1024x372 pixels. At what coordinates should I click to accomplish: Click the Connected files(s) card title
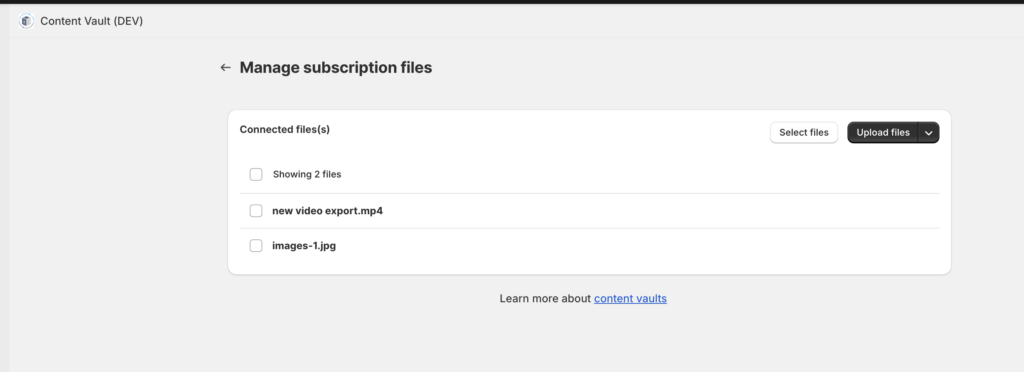click(x=285, y=129)
